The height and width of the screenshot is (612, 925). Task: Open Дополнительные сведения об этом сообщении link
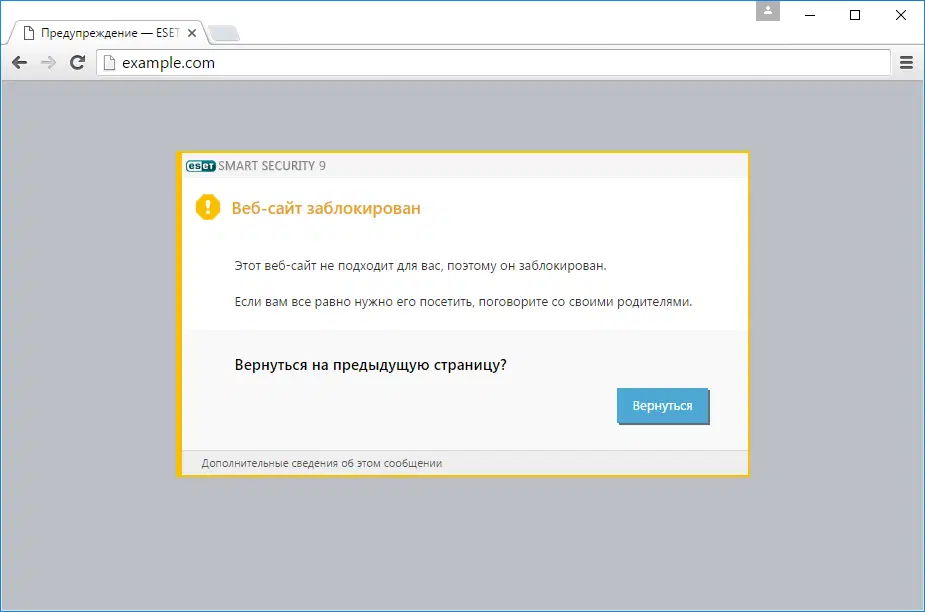click(322, 463)
